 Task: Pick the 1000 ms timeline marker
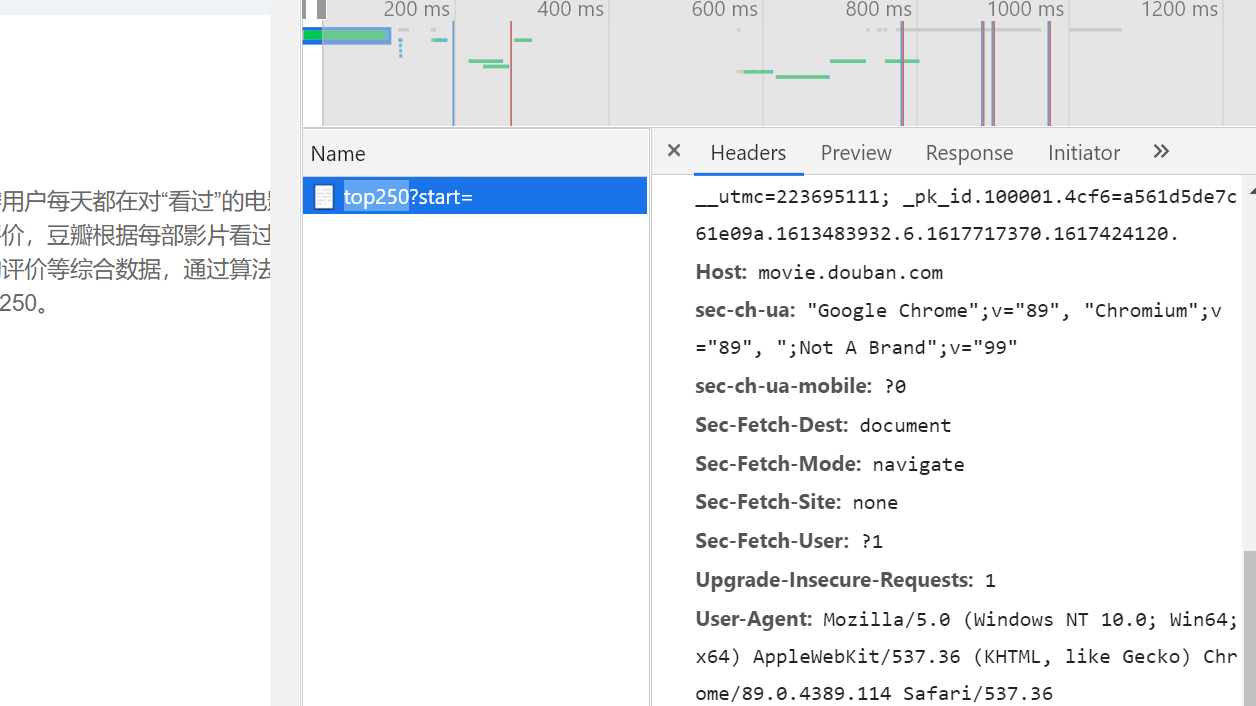(1025, 10)
